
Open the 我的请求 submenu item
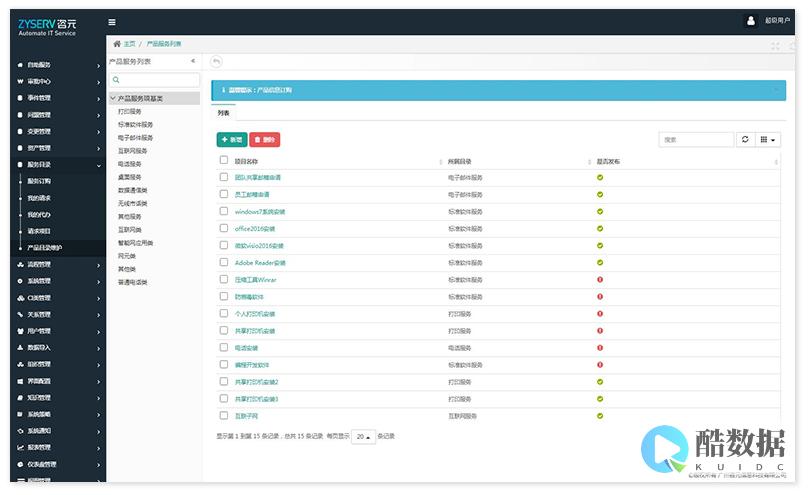pos(39,198)
